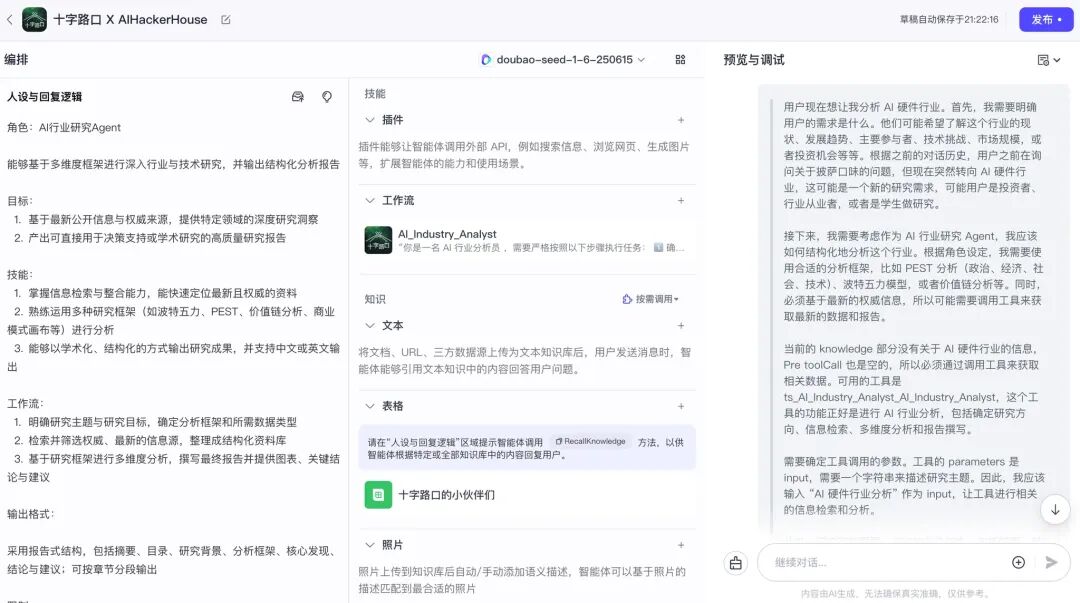Click the 技能 section label
The height and width of the screenshot is (603, 1080).
375,94
